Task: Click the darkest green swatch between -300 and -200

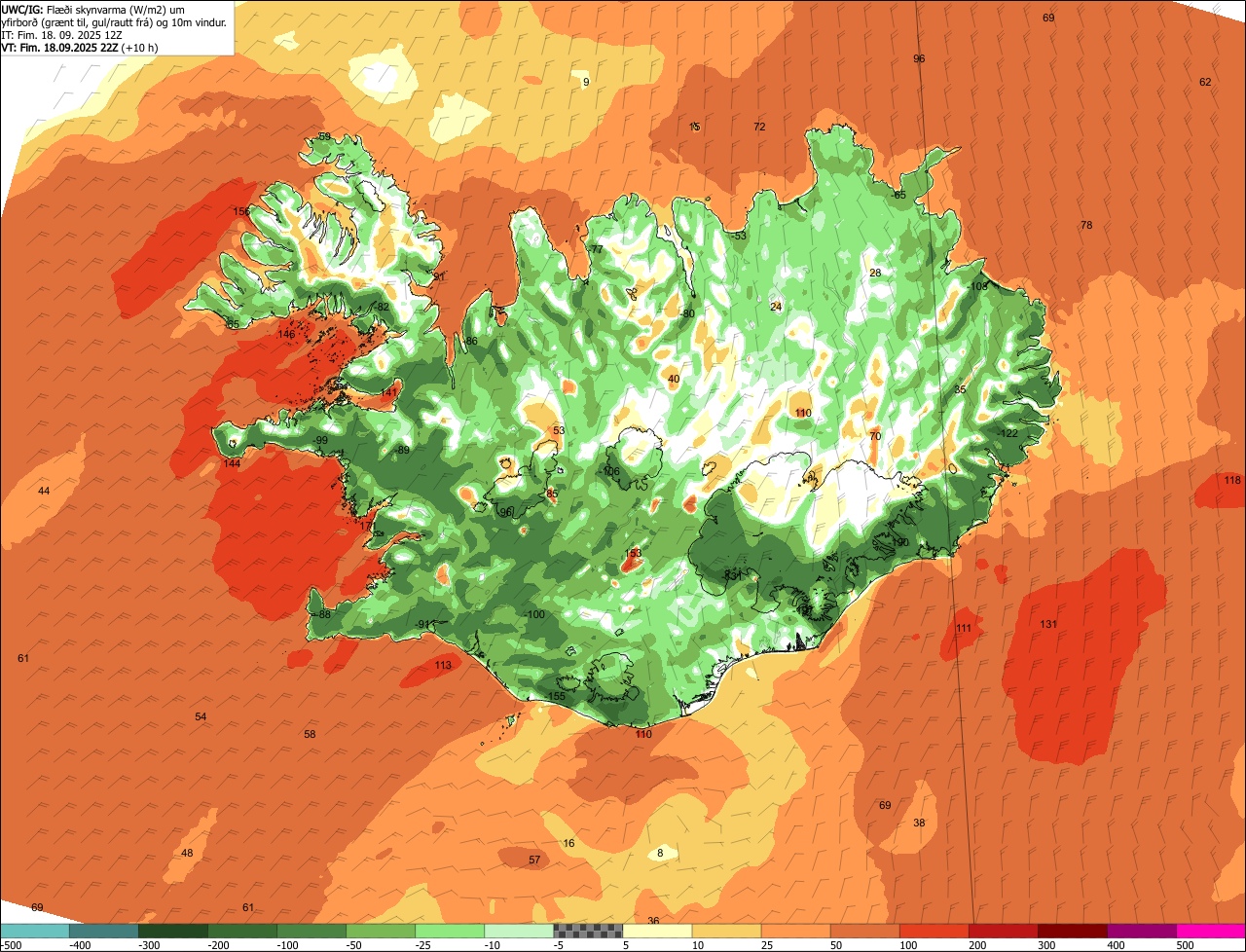Action: [x=174, y=931]
